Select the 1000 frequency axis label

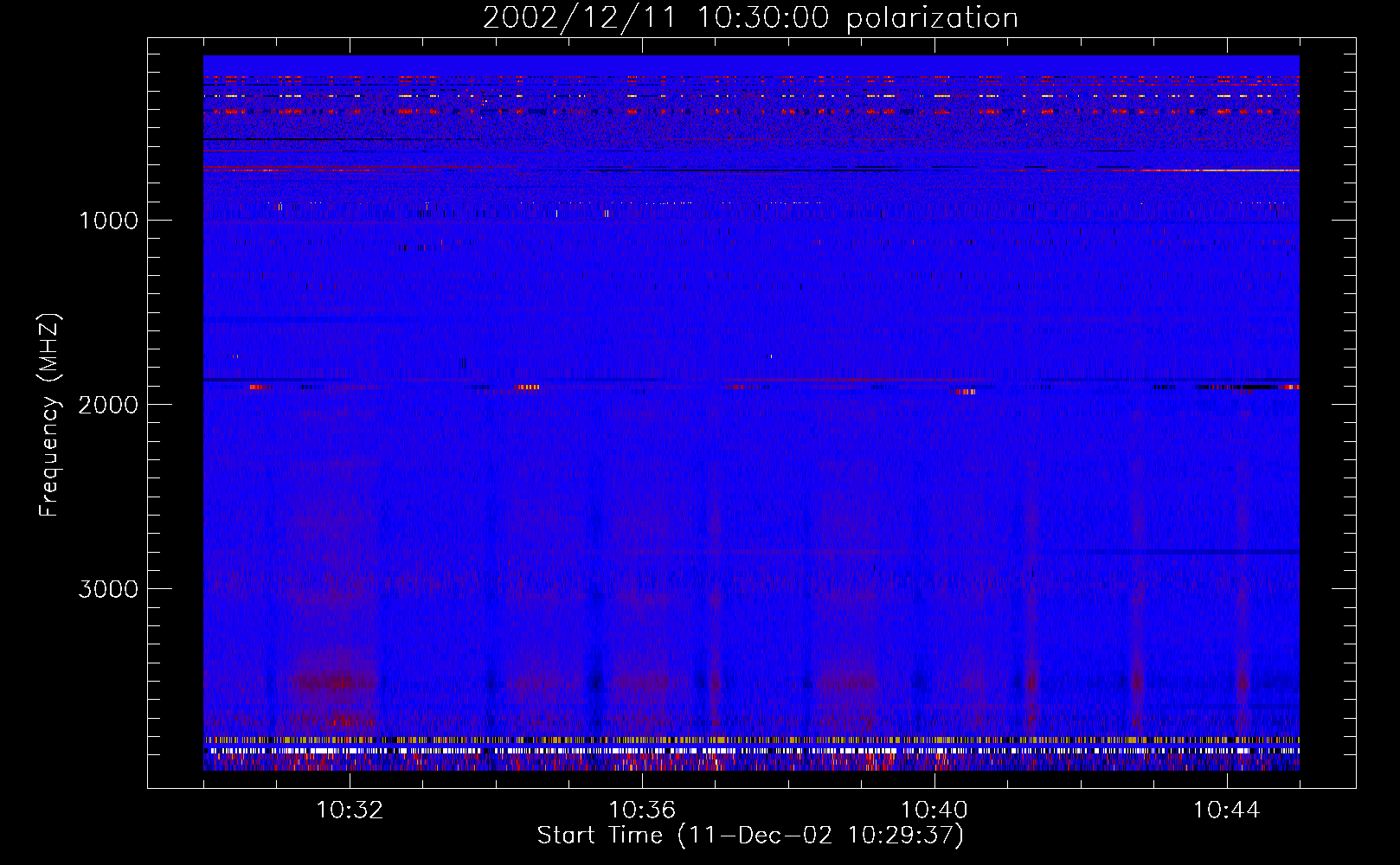click(108, 221)
